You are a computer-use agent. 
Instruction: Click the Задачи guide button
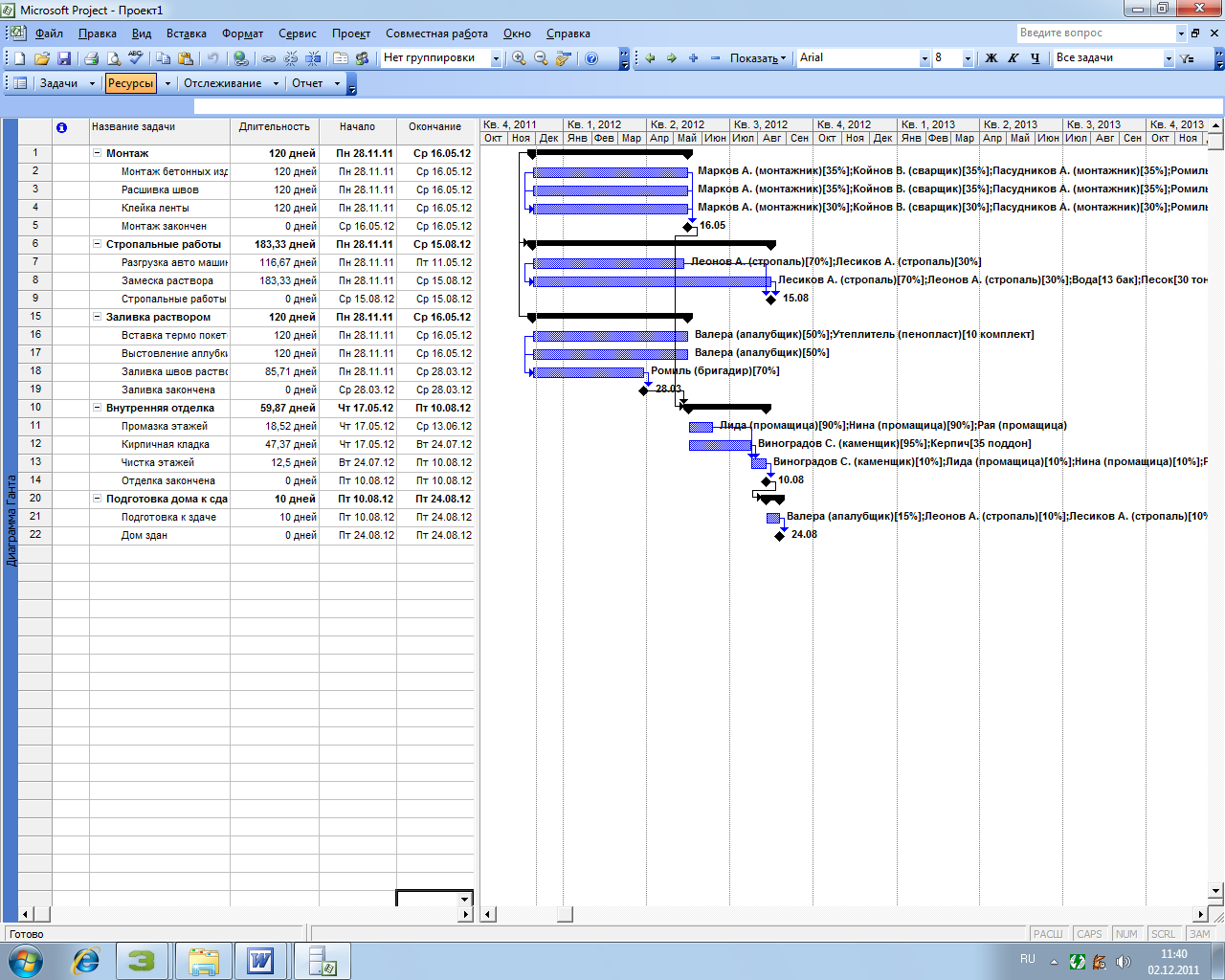point(58,83)
